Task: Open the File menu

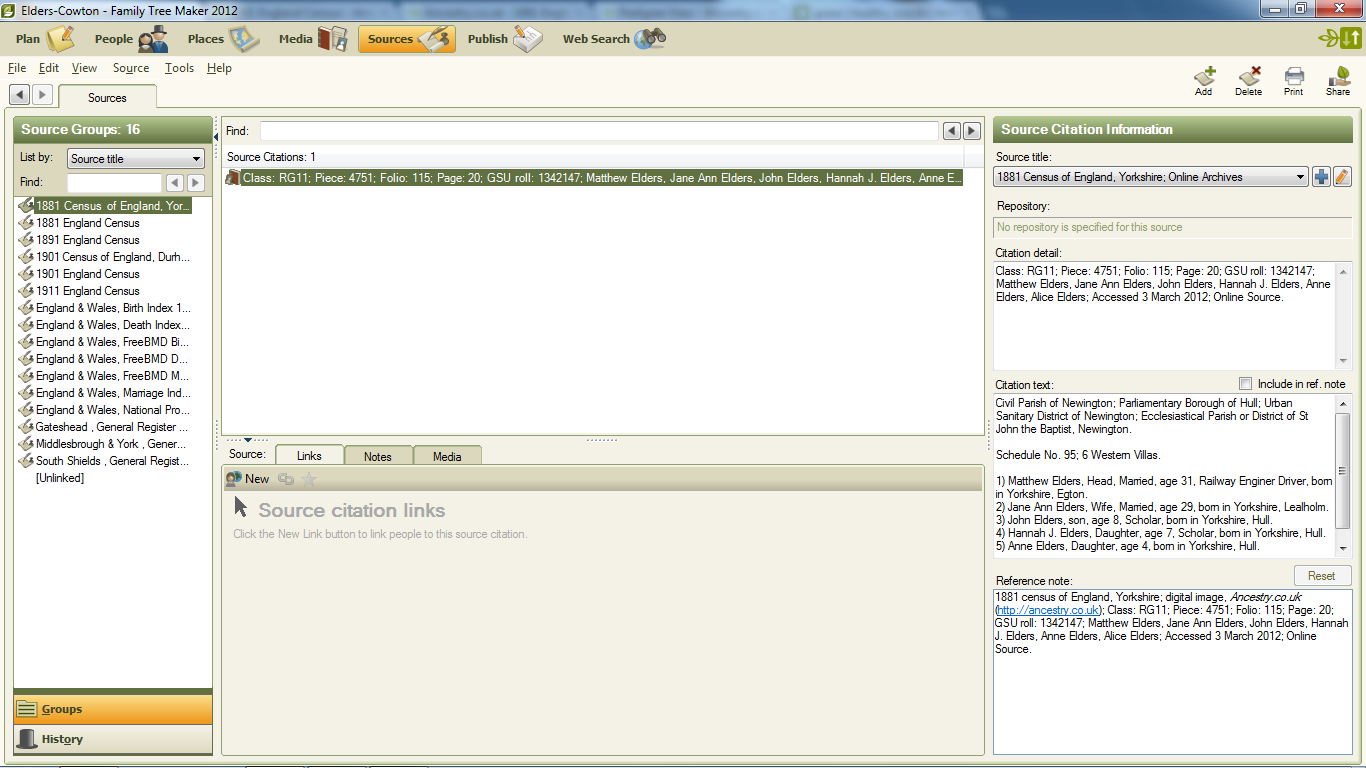Action: [17, 68]
